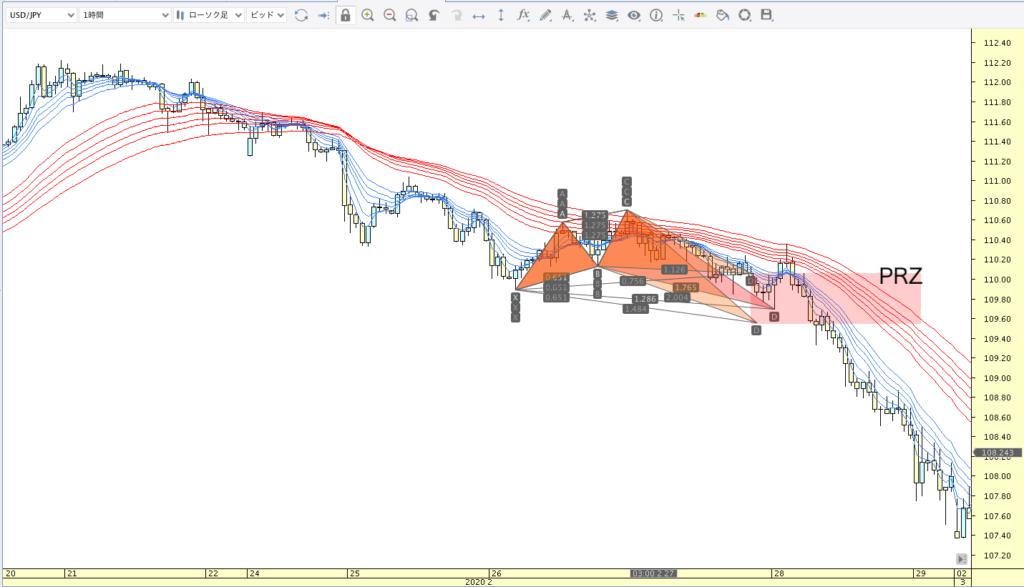Select the text annotation tool

click(567, 15)
